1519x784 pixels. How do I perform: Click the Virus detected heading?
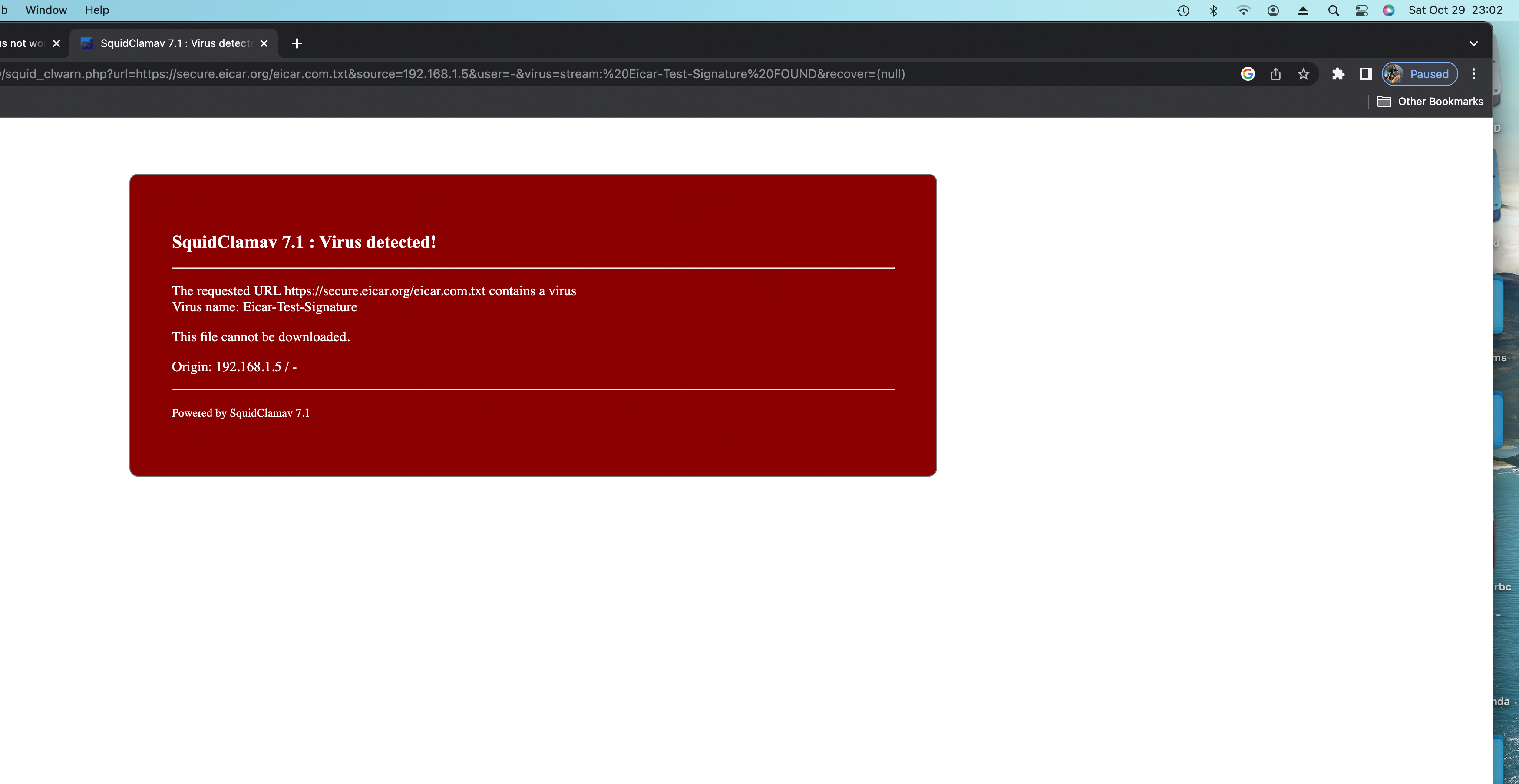(x=304, y=242)
